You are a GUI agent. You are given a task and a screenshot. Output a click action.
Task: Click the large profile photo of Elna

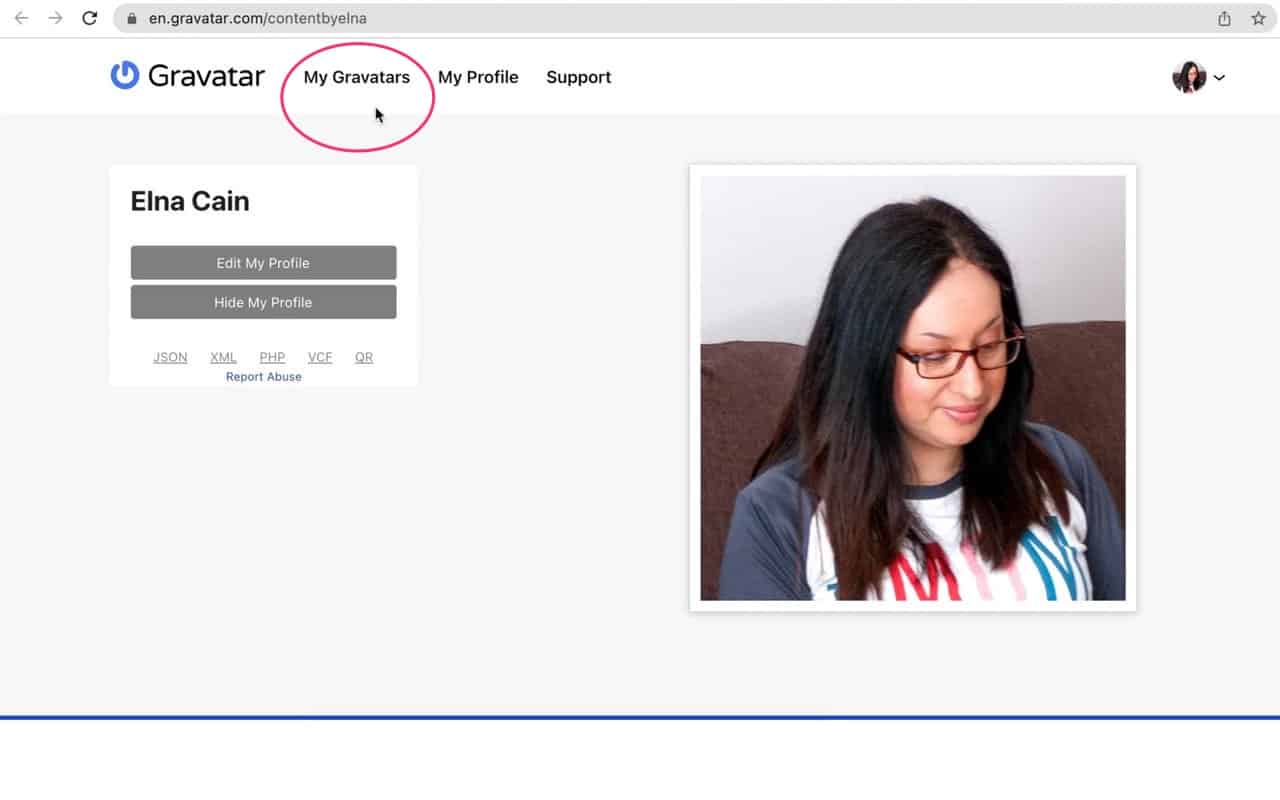tap(912, 387)
